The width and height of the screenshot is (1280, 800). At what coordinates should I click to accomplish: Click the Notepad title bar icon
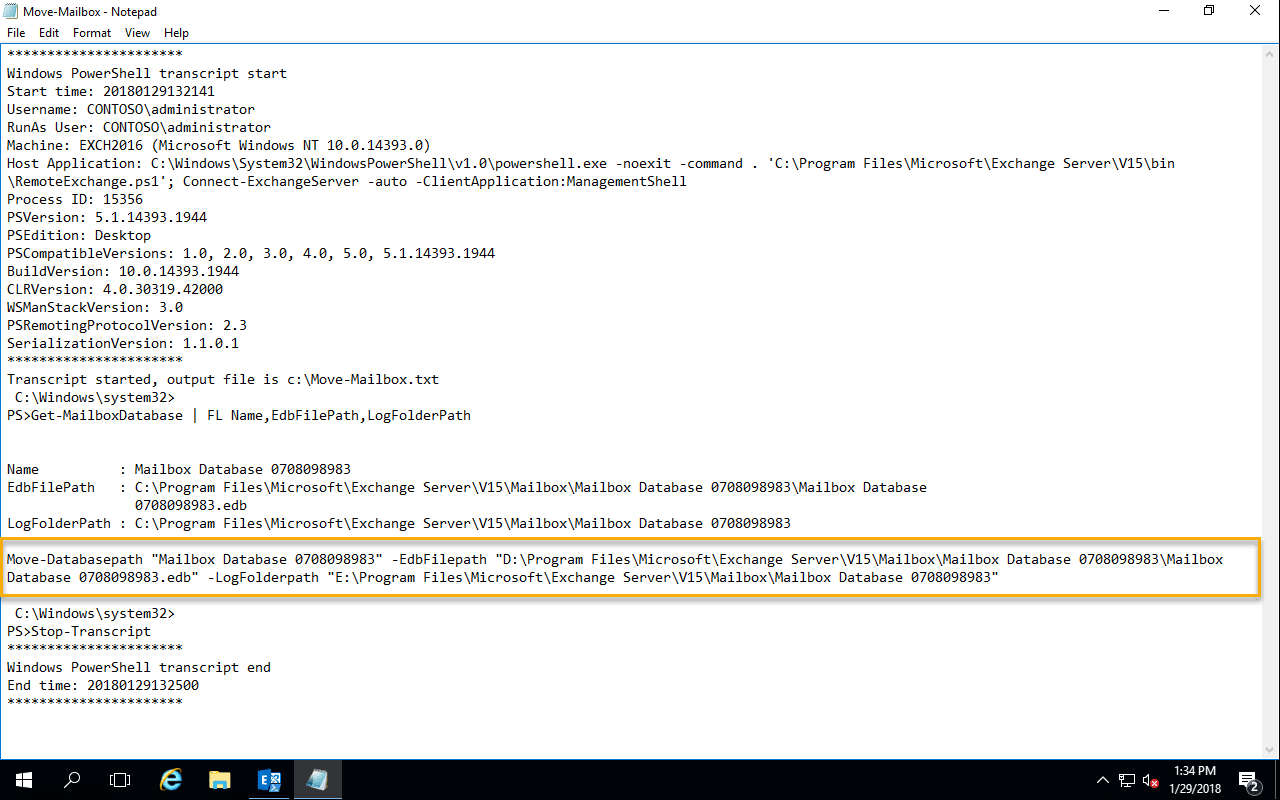(11, 10)
